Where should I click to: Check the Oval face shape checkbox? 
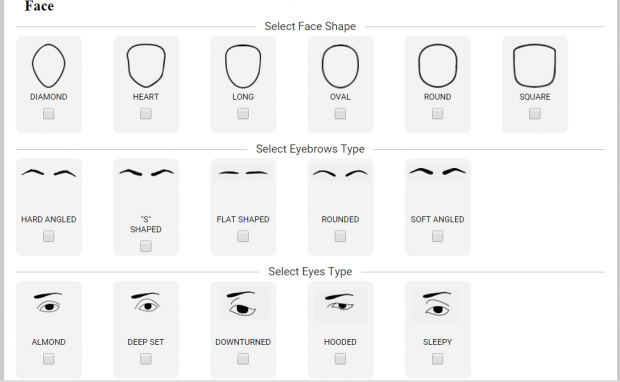pyautogui.click(x=340, y=114)
